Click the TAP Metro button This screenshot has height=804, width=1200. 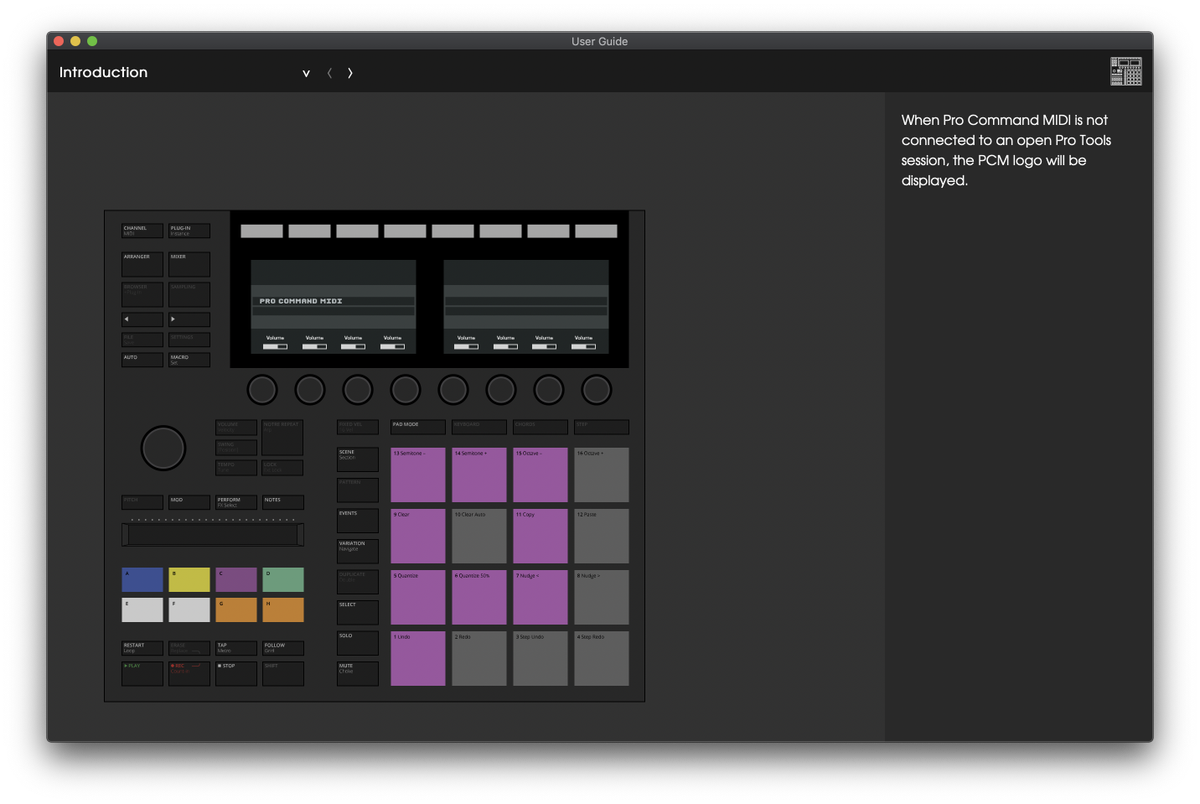(236, 648)
